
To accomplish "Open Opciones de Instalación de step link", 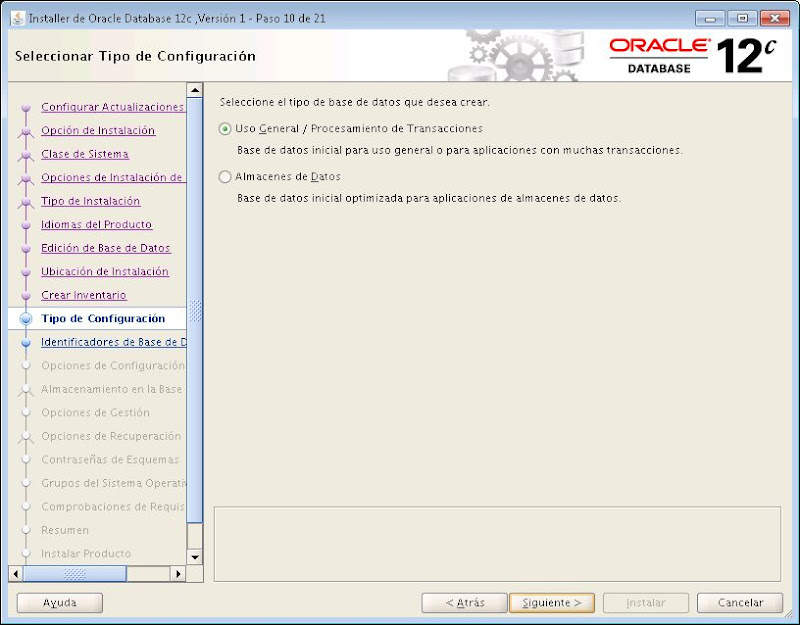I will pyautogui.click(x=112, y=177).
